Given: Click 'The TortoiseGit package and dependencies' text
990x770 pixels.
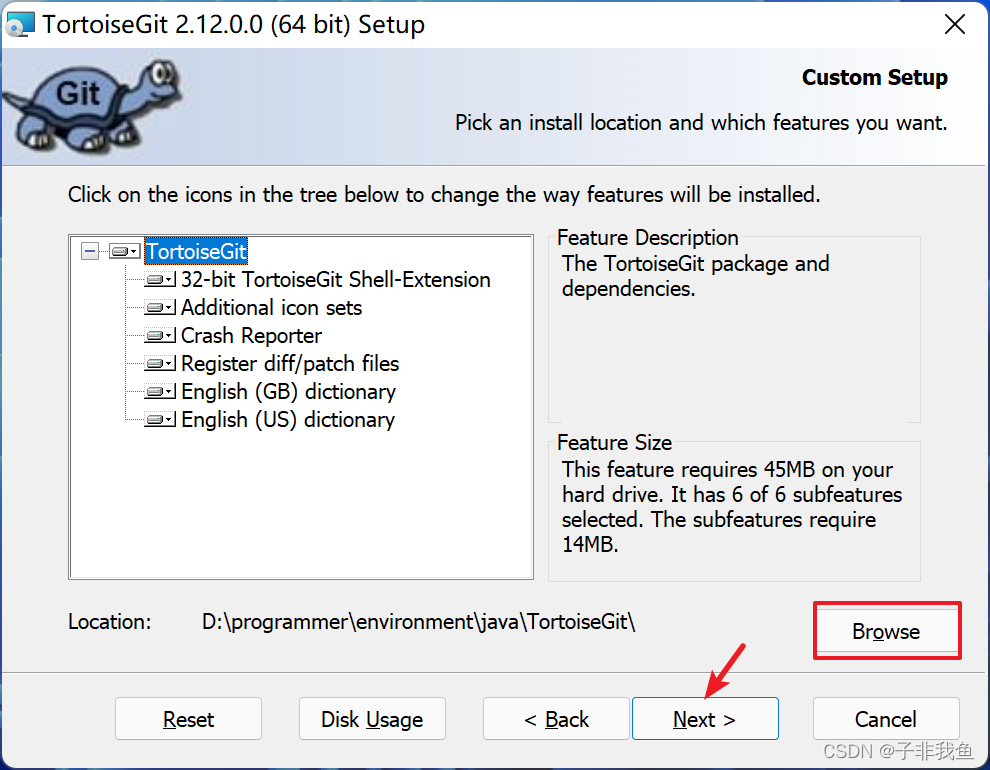Looking at the screenshot, I should 695,276.
